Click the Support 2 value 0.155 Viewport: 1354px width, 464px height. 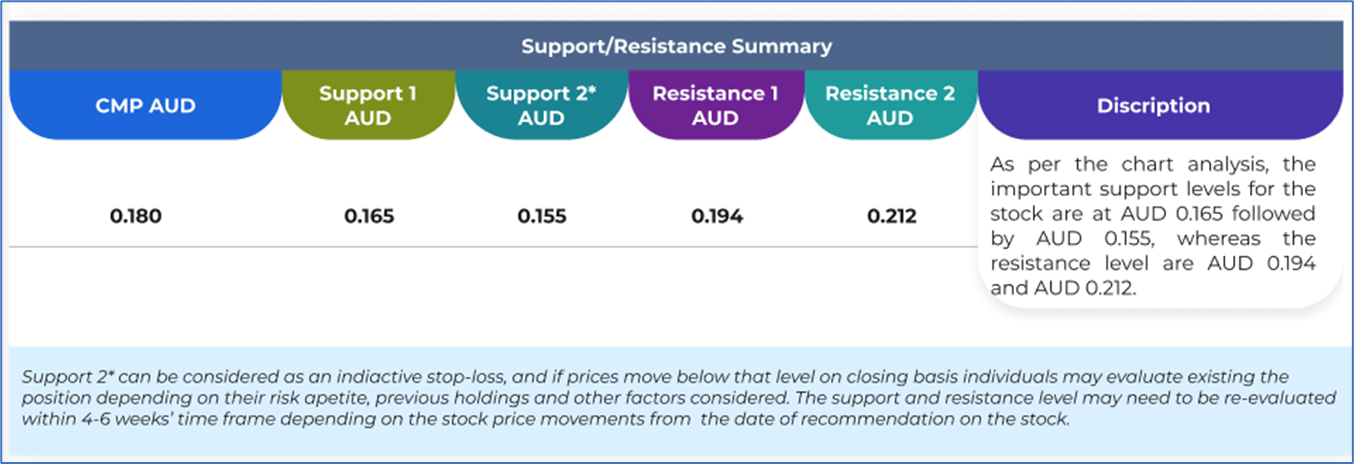(543, 216)
